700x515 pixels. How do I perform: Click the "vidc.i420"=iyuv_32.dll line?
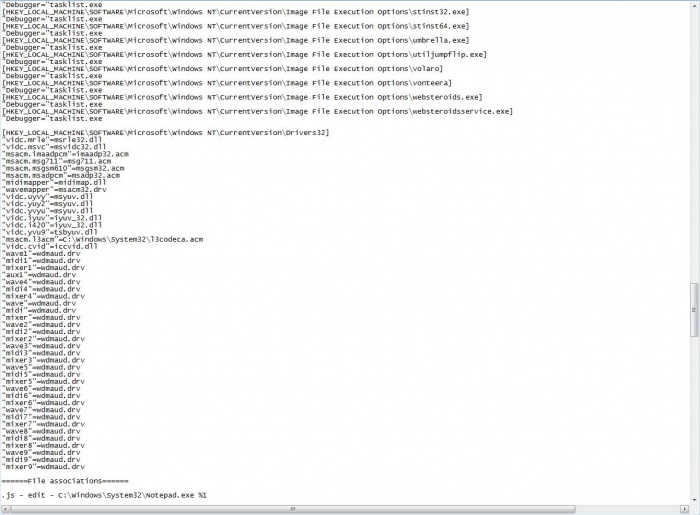(x=52, y=225)
